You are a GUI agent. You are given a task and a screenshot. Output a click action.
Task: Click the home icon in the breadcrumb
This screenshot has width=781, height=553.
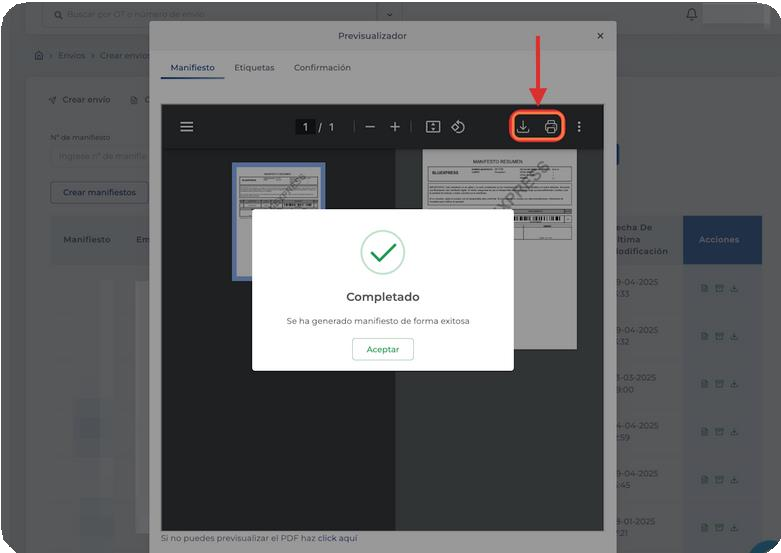[x=39, y=56]
